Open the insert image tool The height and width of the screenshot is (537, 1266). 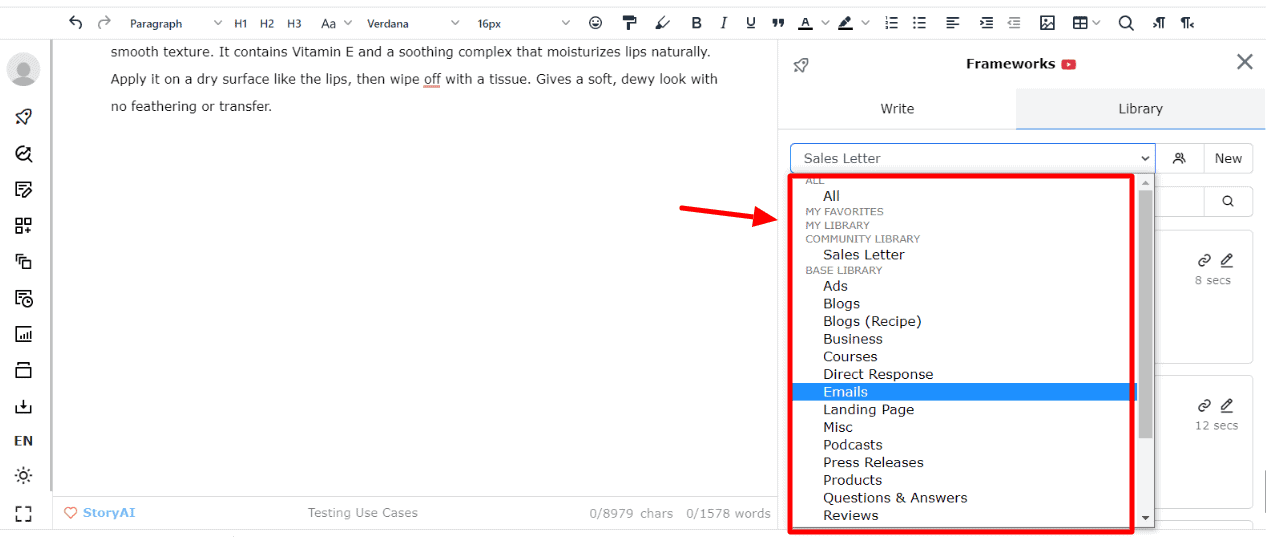coord(1047,23)
